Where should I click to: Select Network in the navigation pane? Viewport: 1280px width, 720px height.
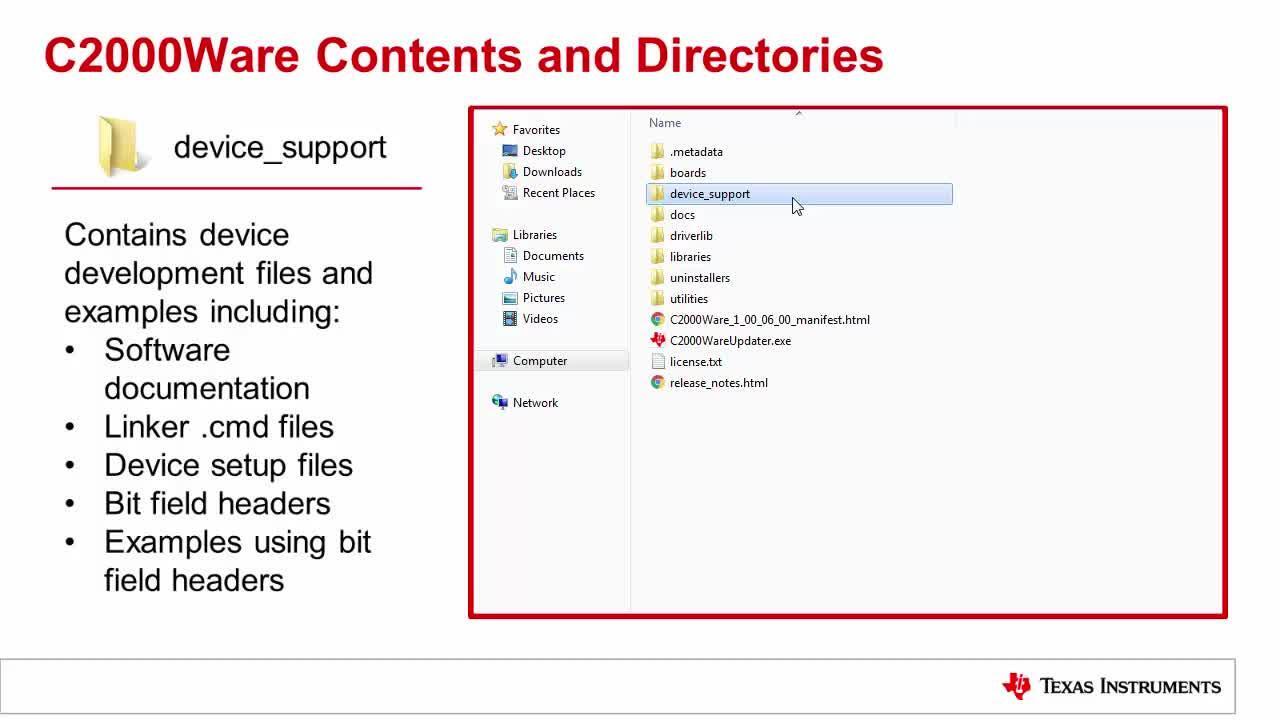click(535, 403)
